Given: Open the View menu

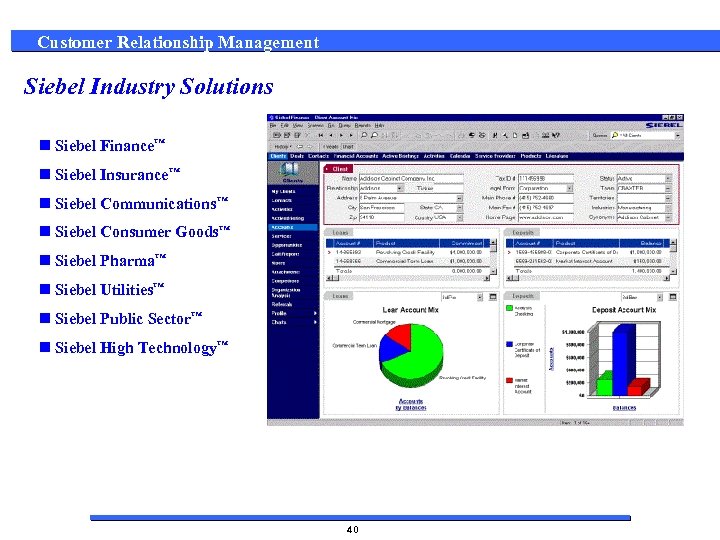Looking at the screenshot, I should (298, 125).
